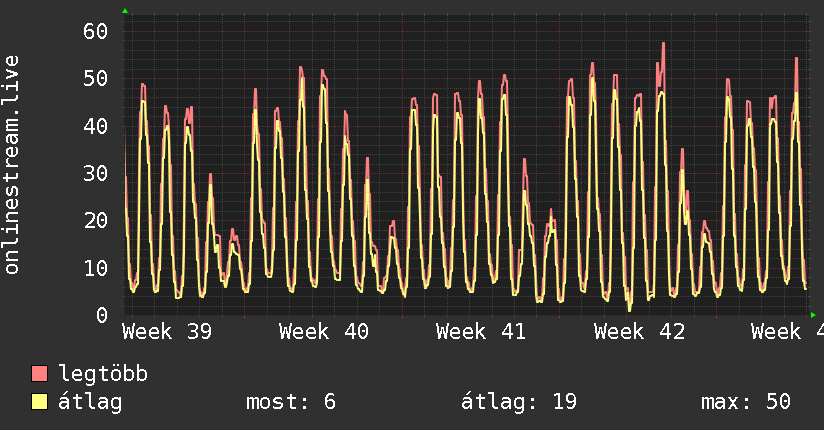Select the átlag legend label
This screenshot has width=824, height=430.
(x=90, y=402)
